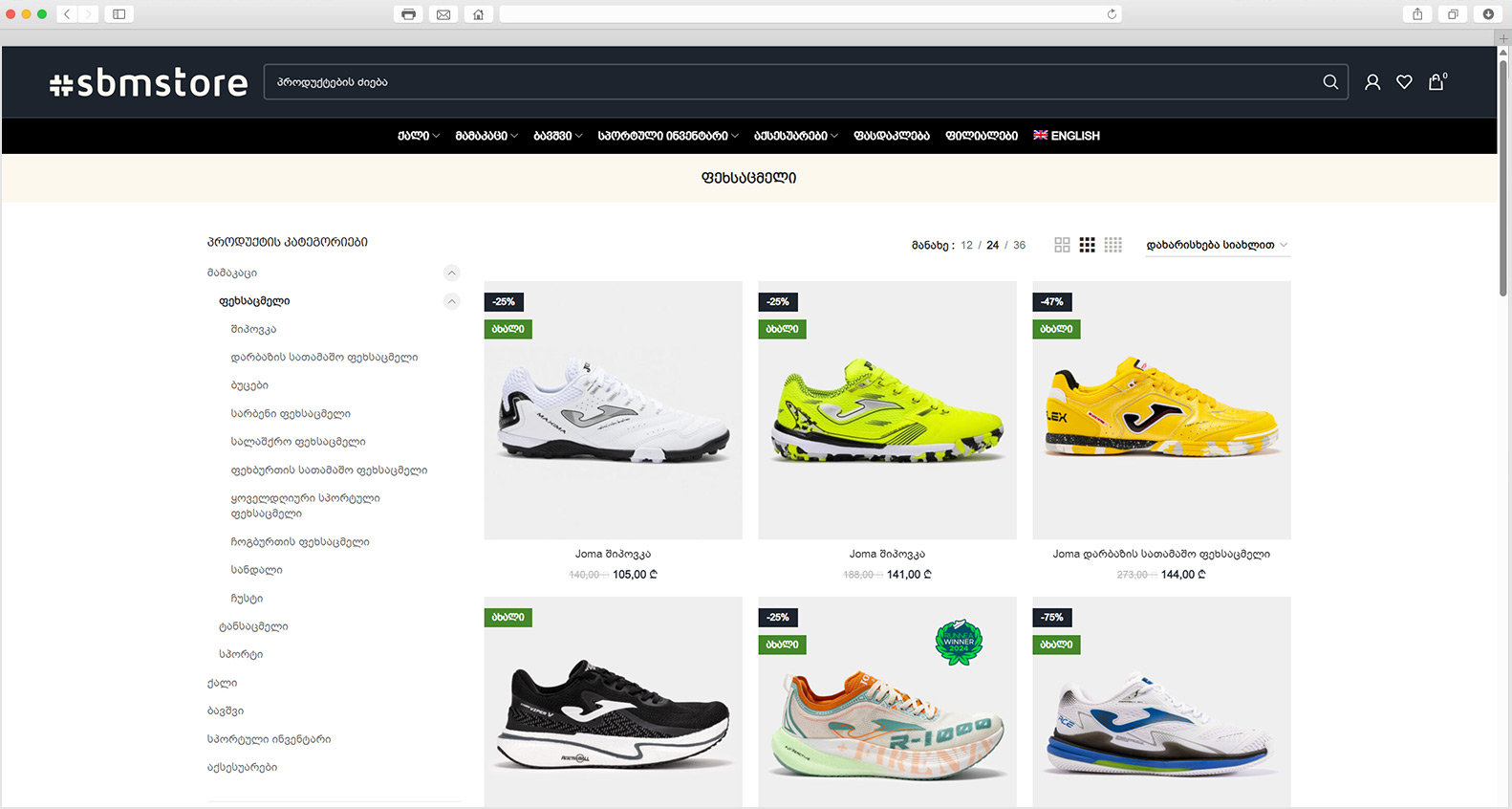Open the browser downloads icon
The height and width of the screenshot is (809, 1512).
coord(1488,14)
